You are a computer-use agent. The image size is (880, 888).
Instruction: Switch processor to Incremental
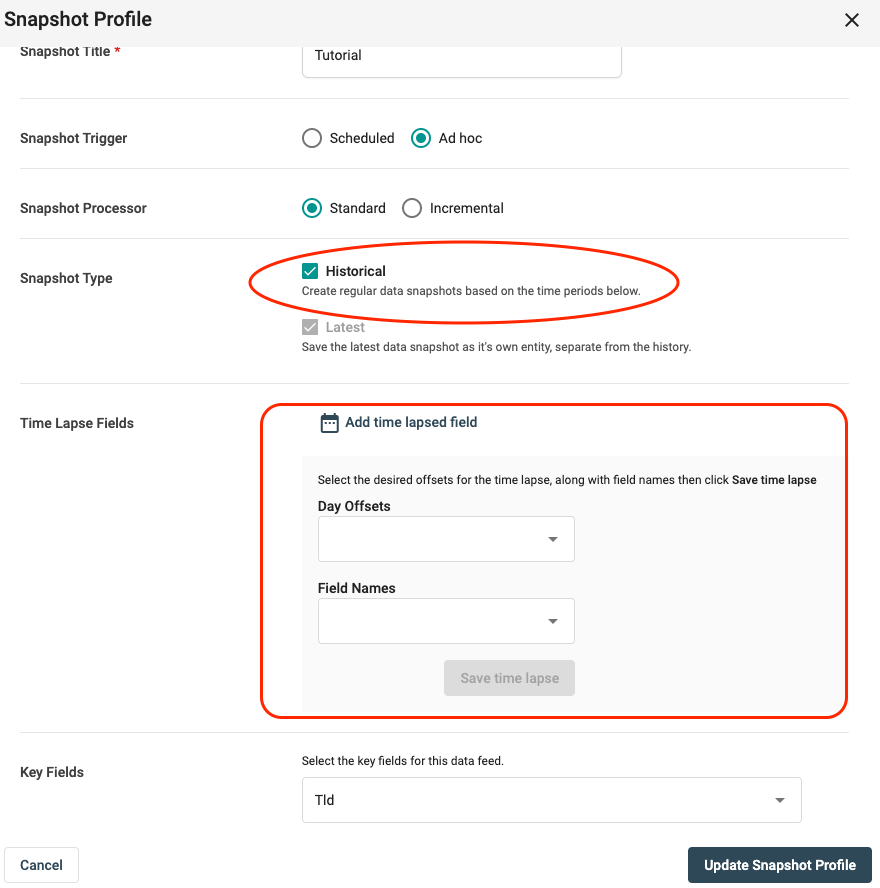pyautogui.click(x=412, y=208)
